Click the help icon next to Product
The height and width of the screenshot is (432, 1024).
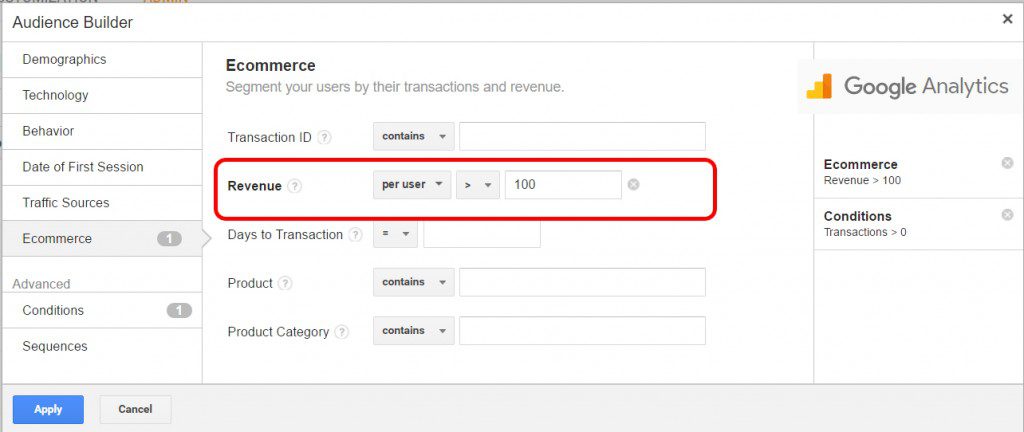coord(285,283)
